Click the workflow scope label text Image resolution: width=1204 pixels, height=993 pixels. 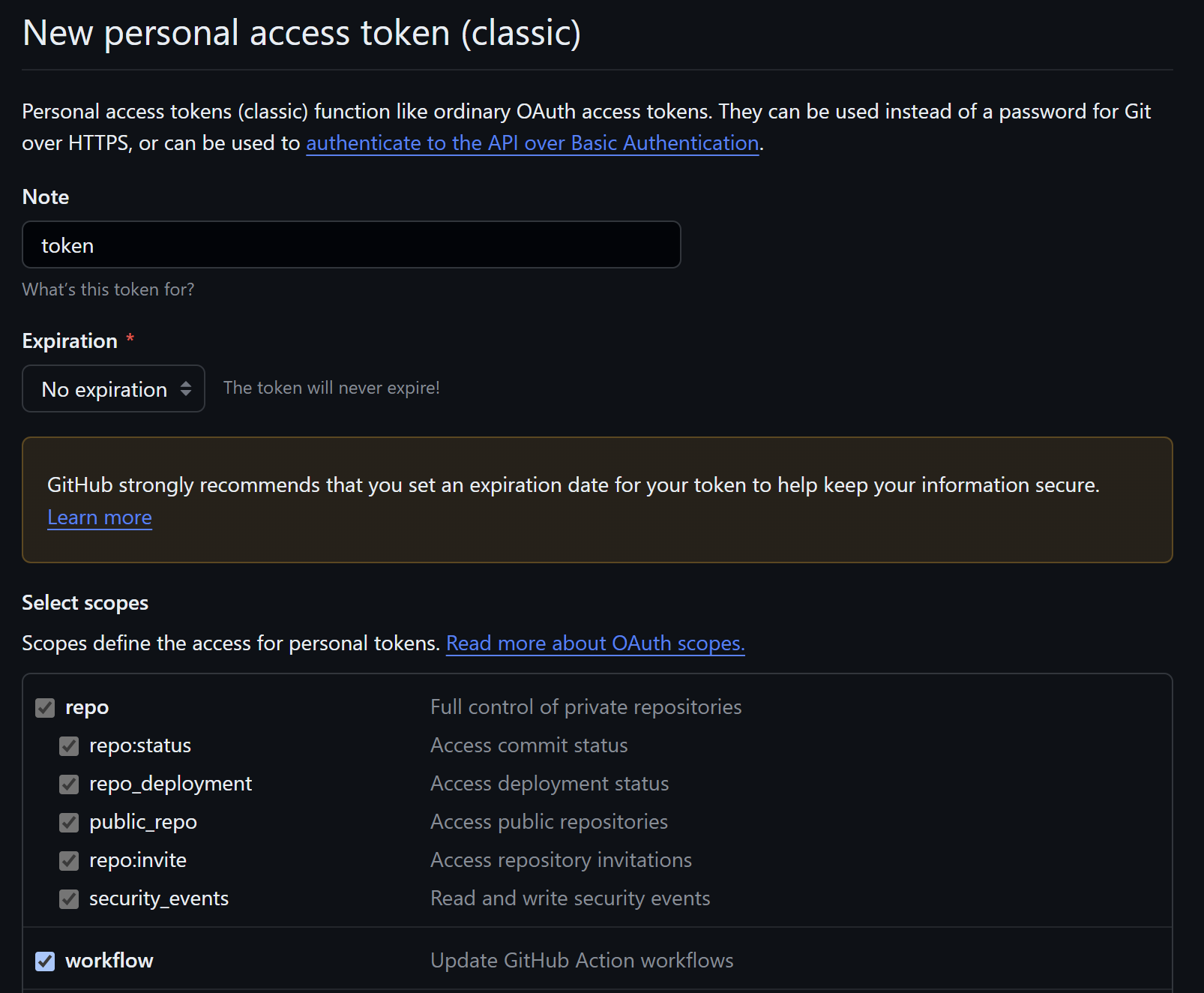coord(109,961)
